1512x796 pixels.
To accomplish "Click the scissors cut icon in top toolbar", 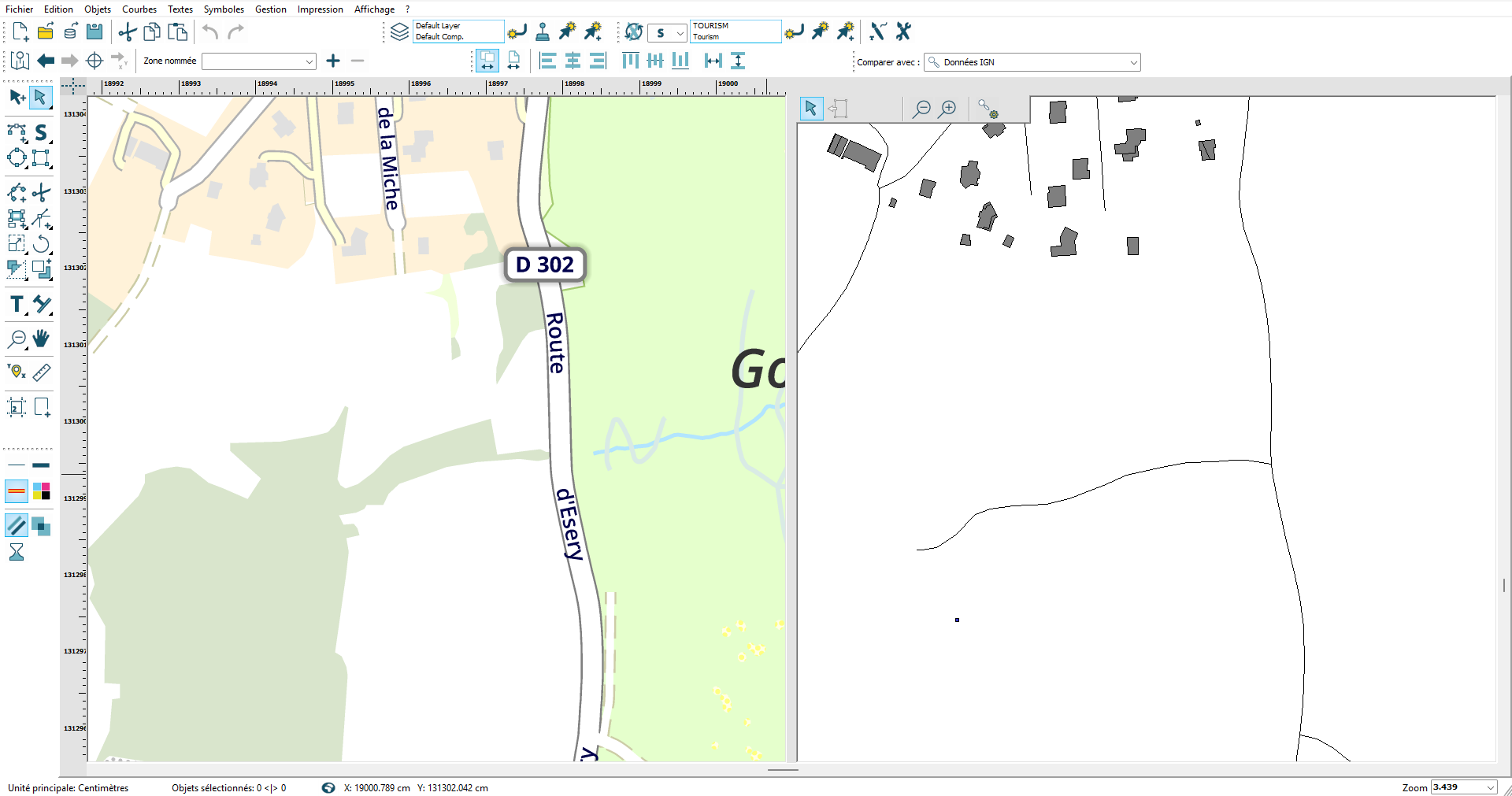I will pos(127,32).
